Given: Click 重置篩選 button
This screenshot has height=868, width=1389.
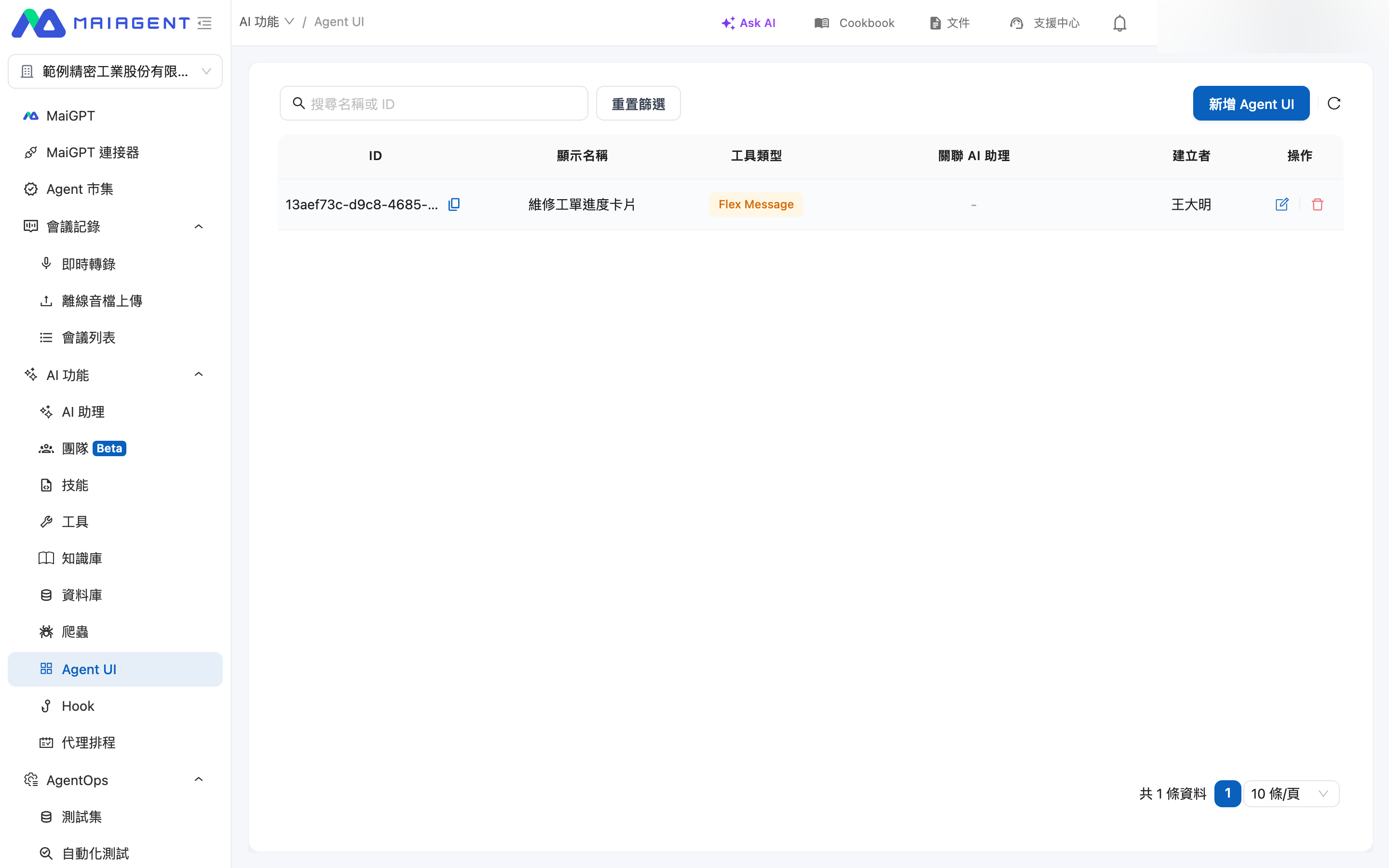Looking at the screenshot, I should 638,103.
